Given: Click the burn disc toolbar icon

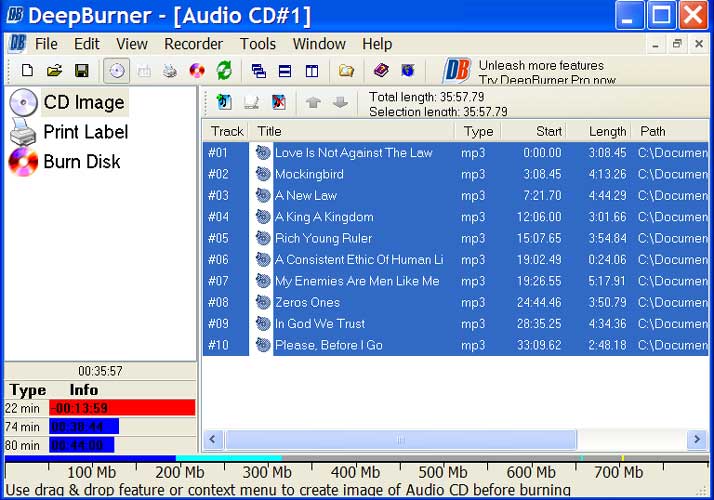Looking at the screenshot, I should click(197, 71).
